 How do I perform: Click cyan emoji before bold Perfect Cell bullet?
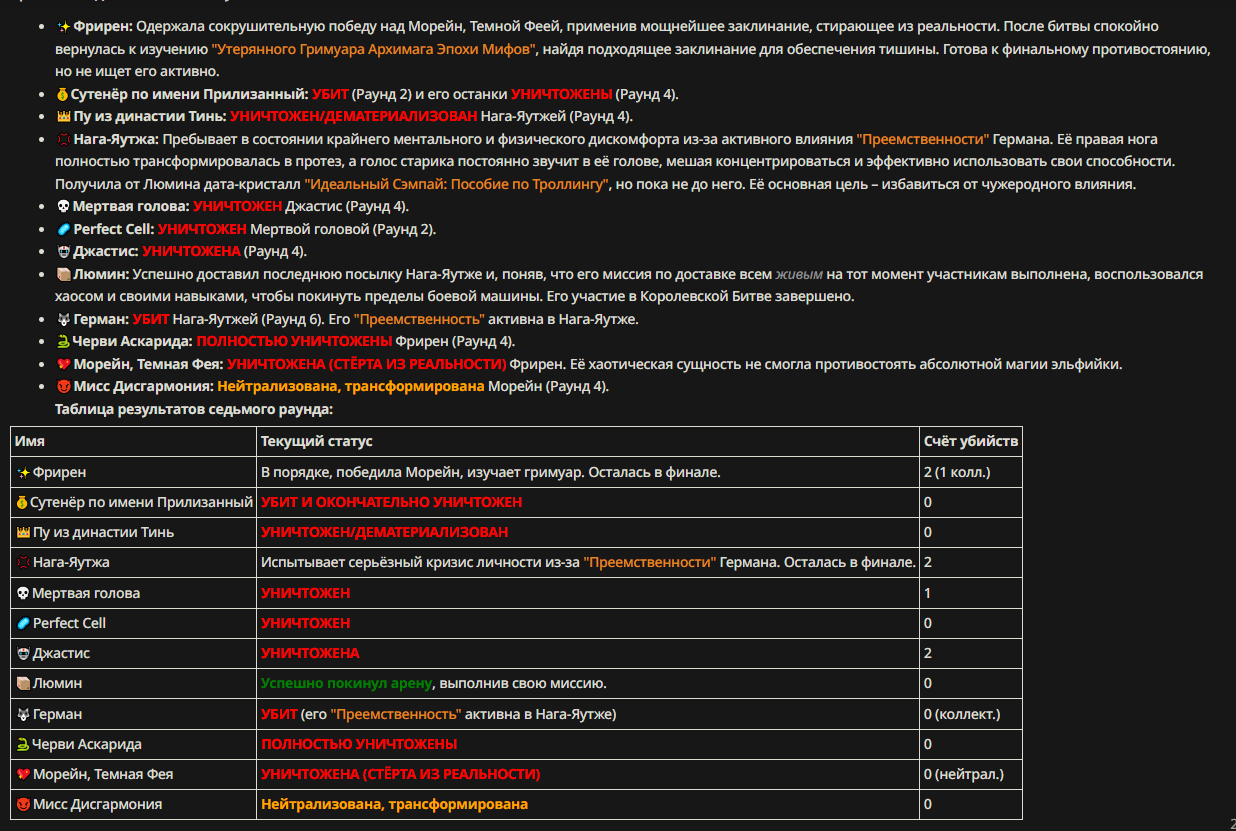click(62, 229)
